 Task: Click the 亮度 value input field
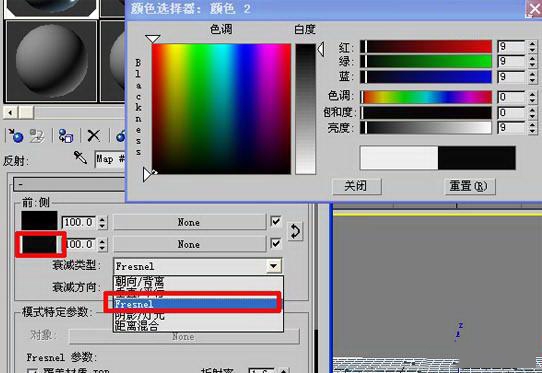pos(511,128)
